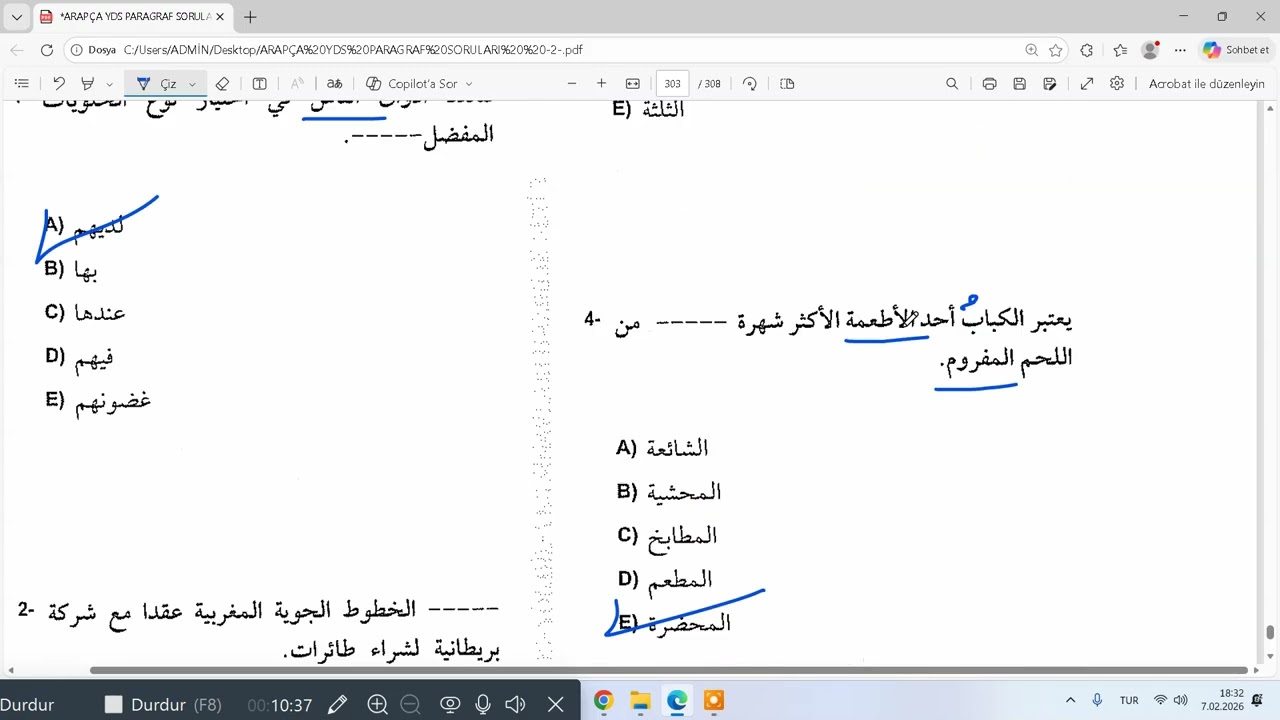Click the address bar file path

click(x=353, y=50)
